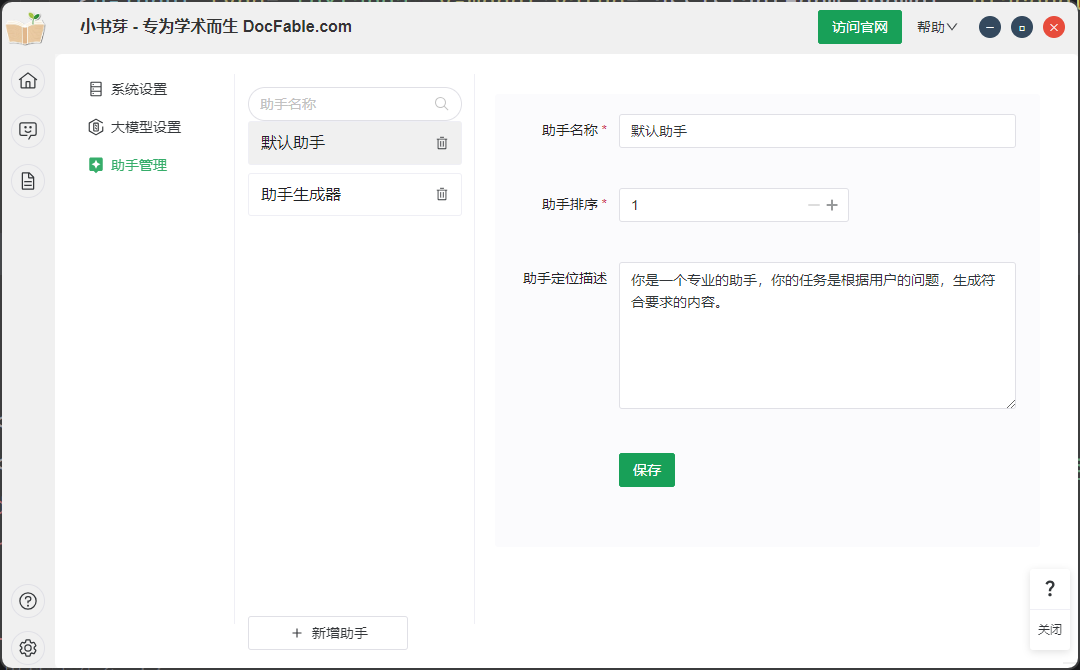Delete 助手生成器 using its trash icon
The width and height of the screenshot is (1080, 670).
(441, 194)
